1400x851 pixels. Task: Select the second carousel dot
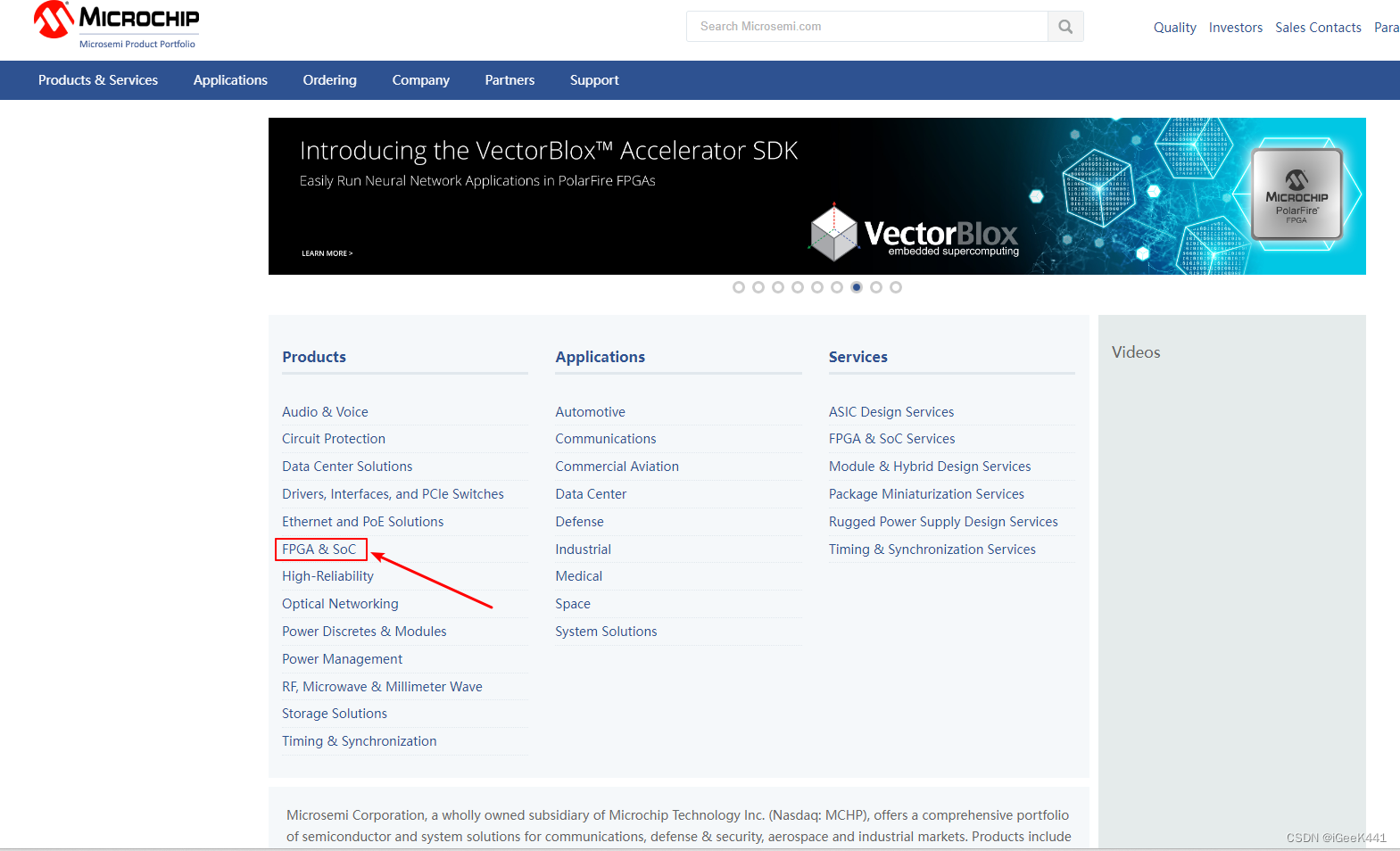pos(758,287)
